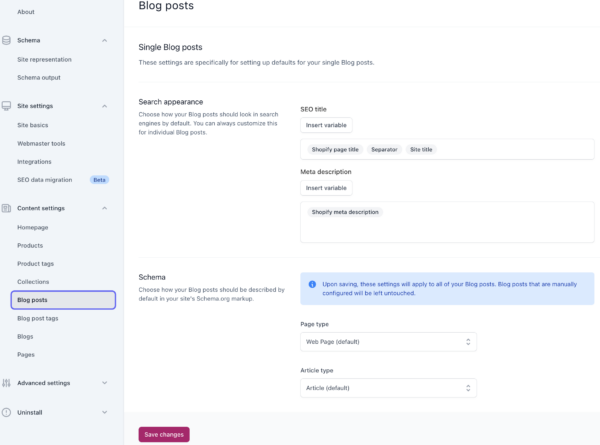The image size is (600, 445).
Task: Open the Collections settings page
Action: [33, 282]
